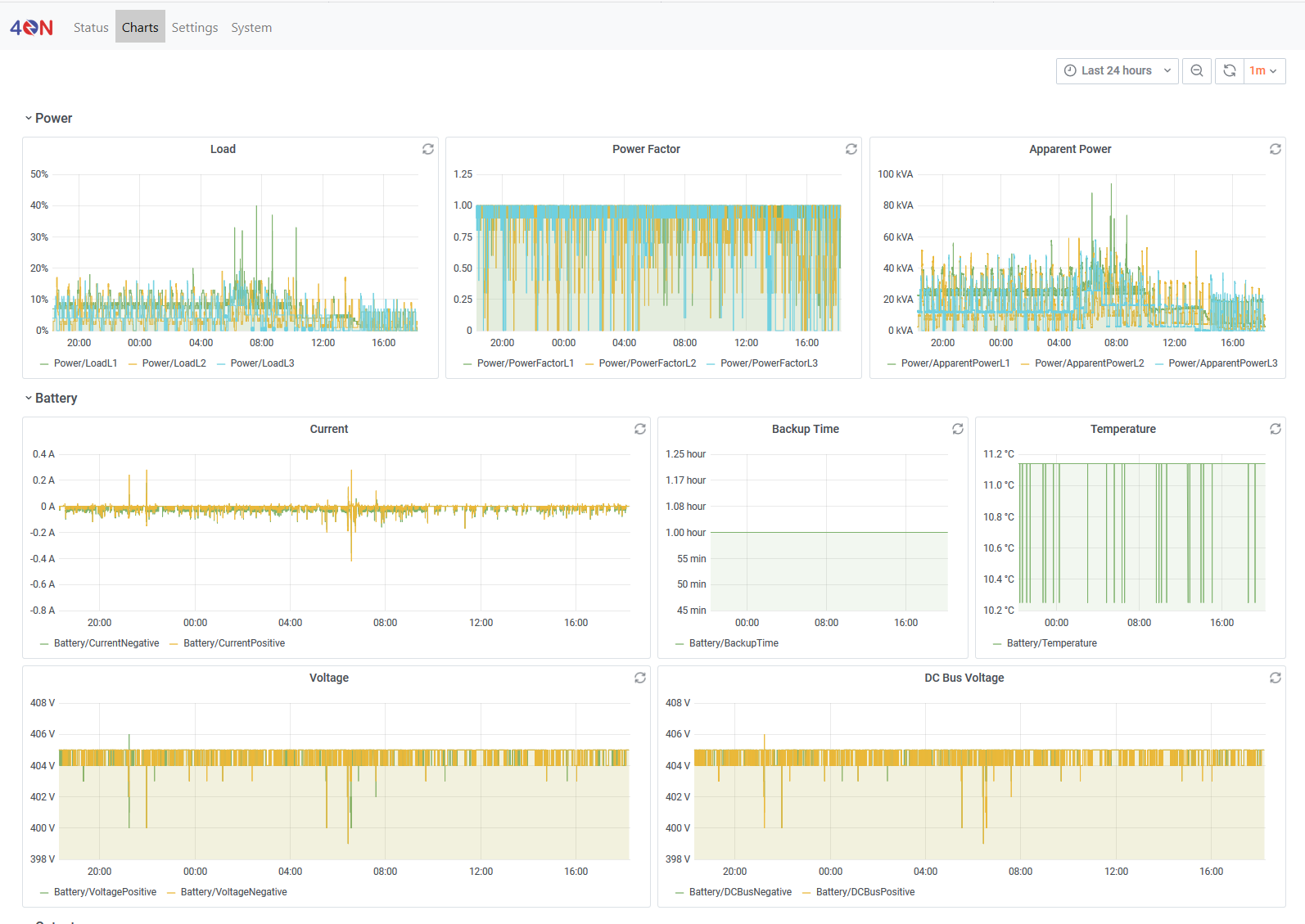Open the Temperature panel title menu

pos(1123,429)
